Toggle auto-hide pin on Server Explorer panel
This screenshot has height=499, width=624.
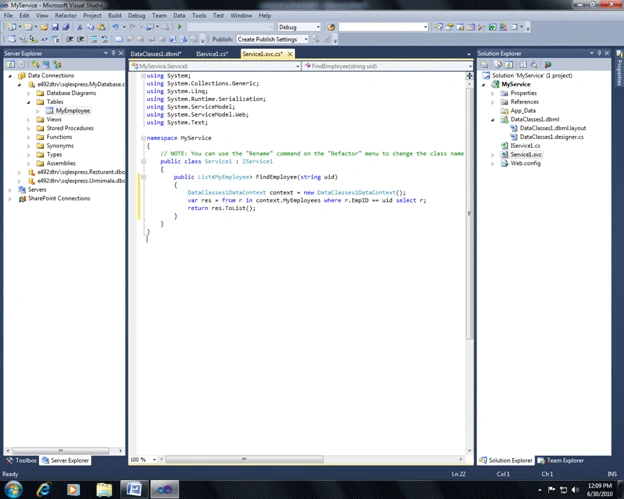coord(113,53)
